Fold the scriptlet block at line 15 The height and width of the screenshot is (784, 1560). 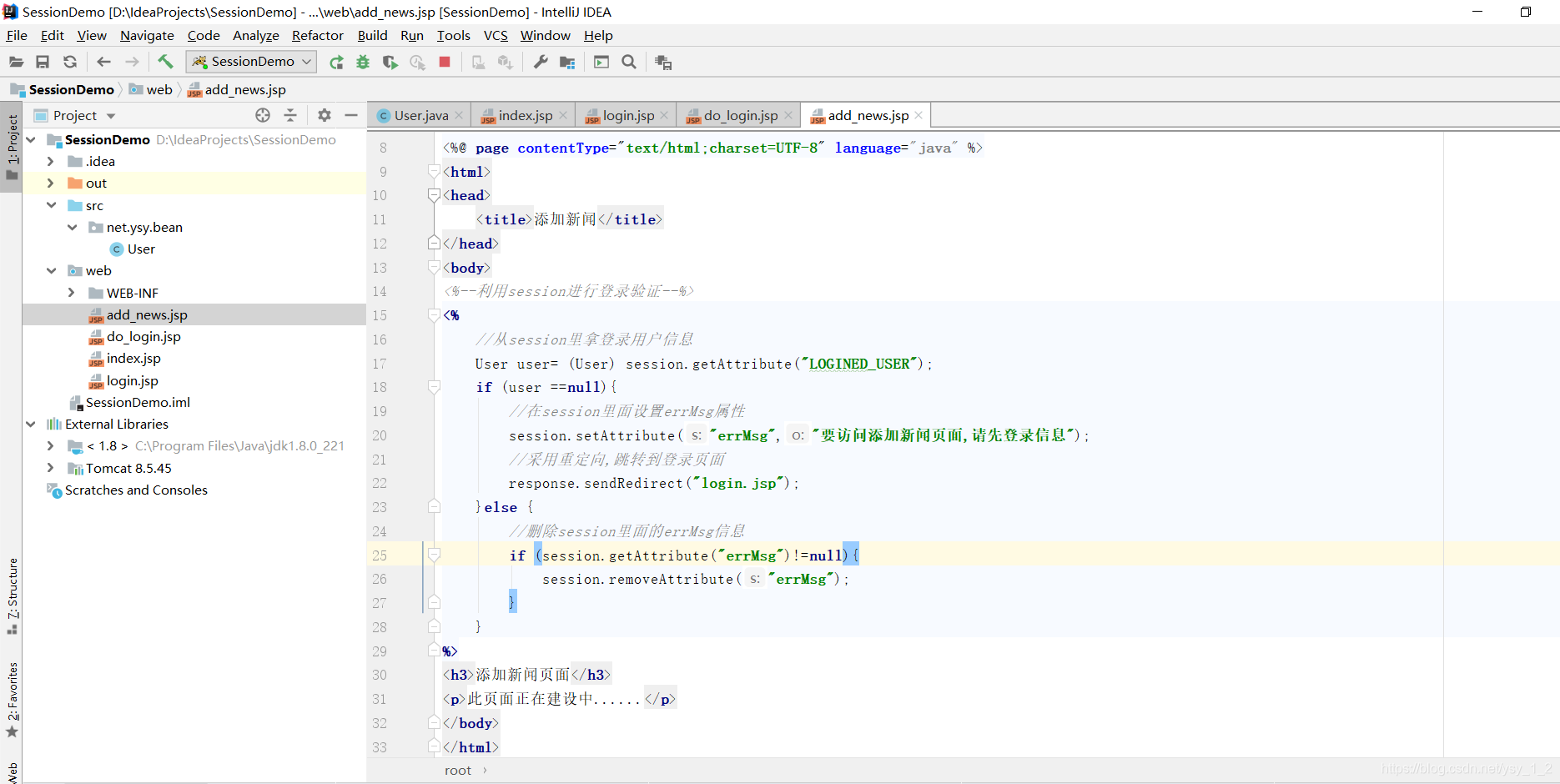[x=434, y=315]
